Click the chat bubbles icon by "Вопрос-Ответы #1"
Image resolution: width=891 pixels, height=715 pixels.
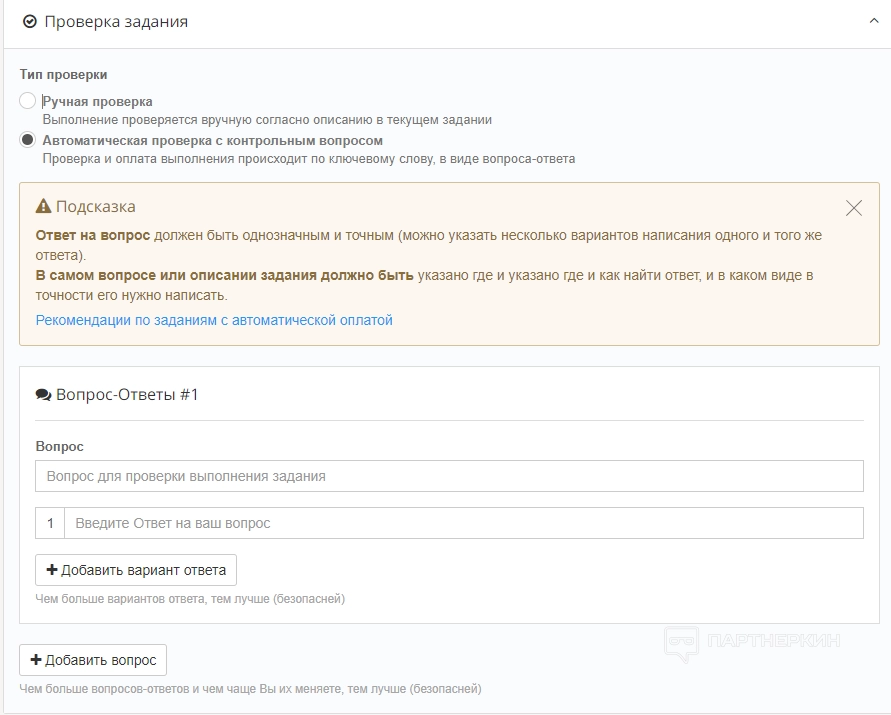43,395
